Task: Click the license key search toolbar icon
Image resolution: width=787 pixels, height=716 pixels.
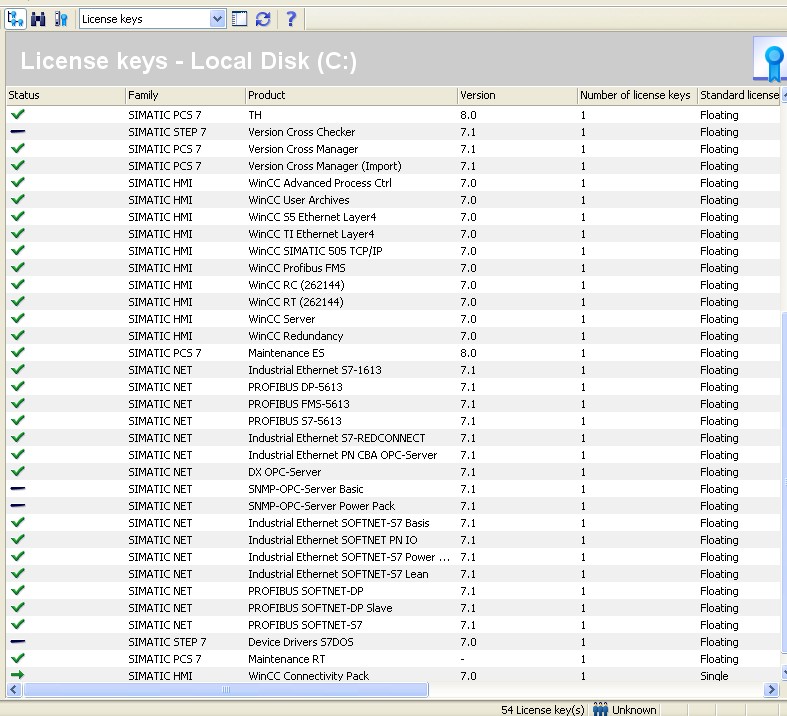Action: click(x=61, y=19)
